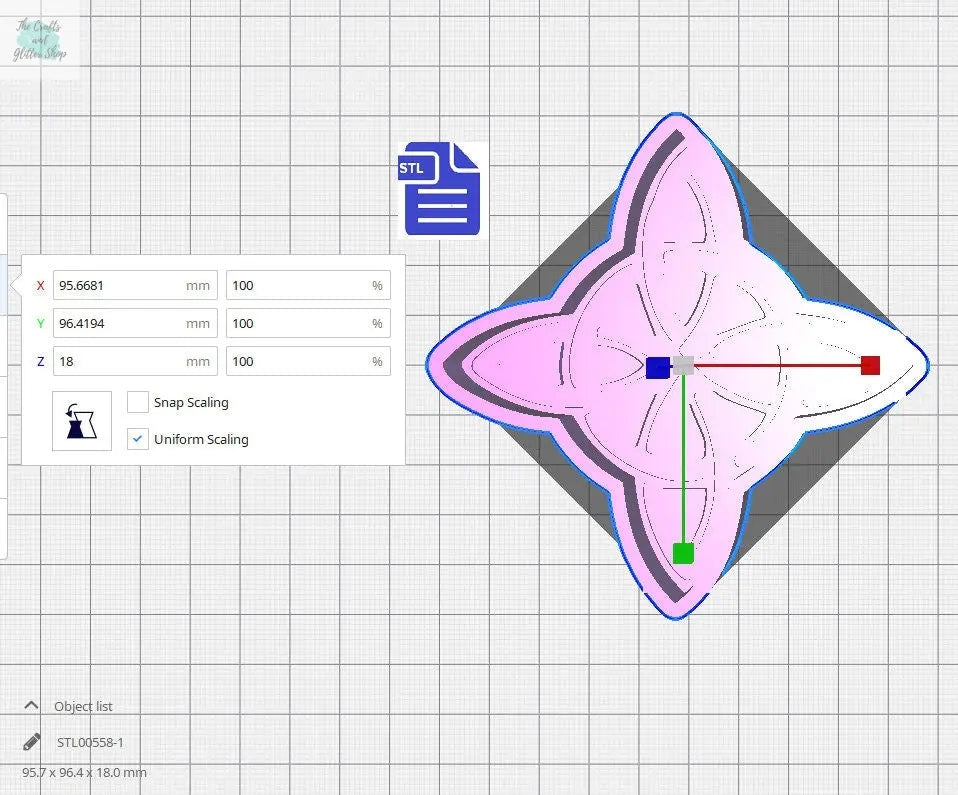Image resolution: width=958 pixels, height=795 pixels.
Task: Enable the Snap Scaling checkbox
Action: (x=138, y=402)
